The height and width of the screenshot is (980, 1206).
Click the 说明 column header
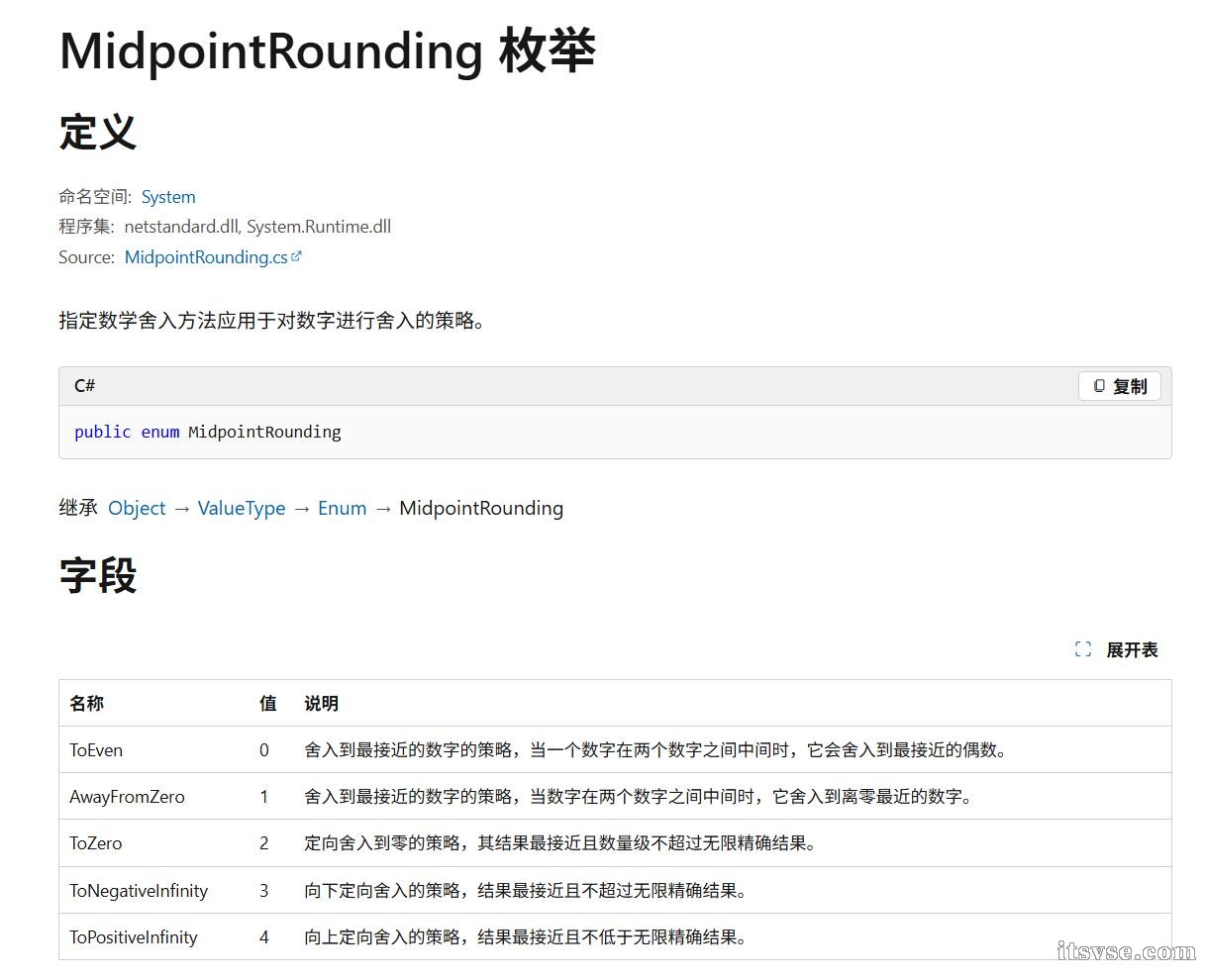321,703
